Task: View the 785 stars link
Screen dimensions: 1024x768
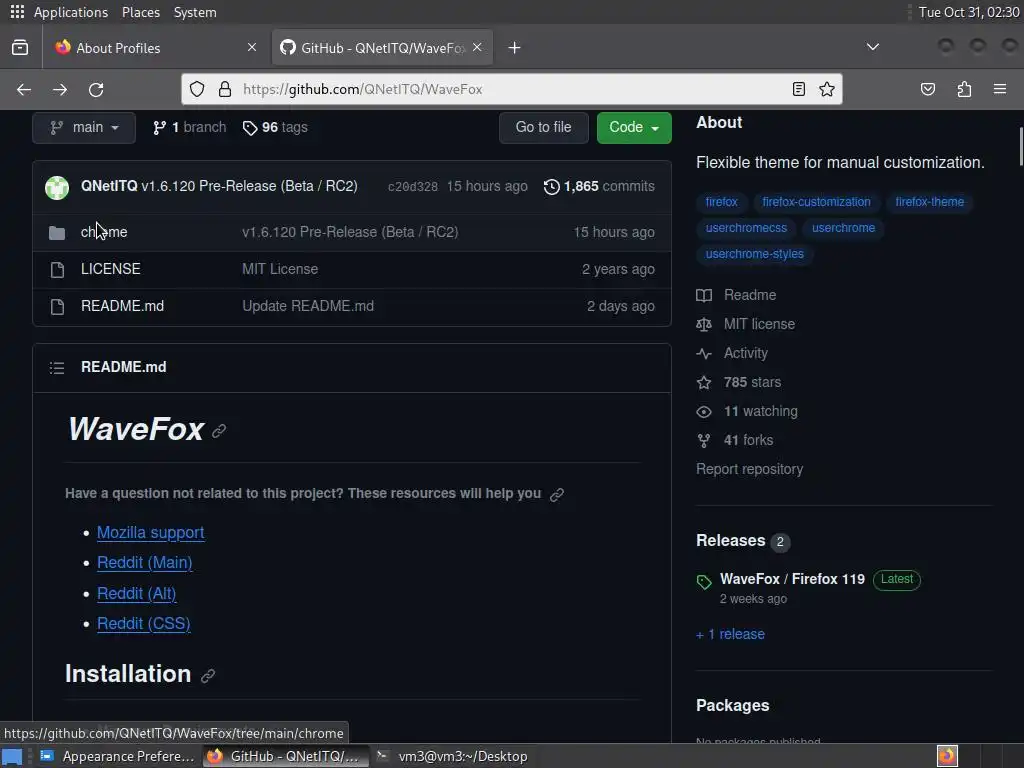Action: click(739, 383)
